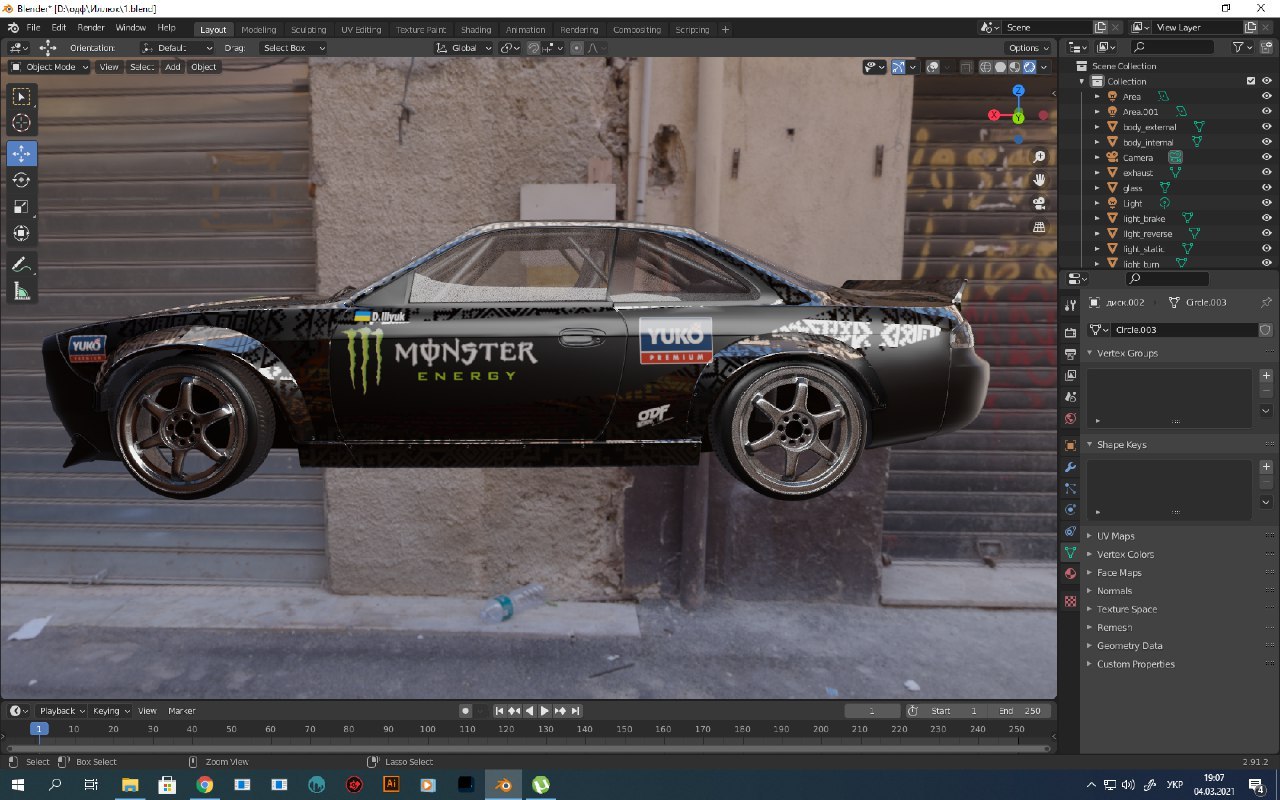Switch to the Modeling workspace tab

pos(259,30)
